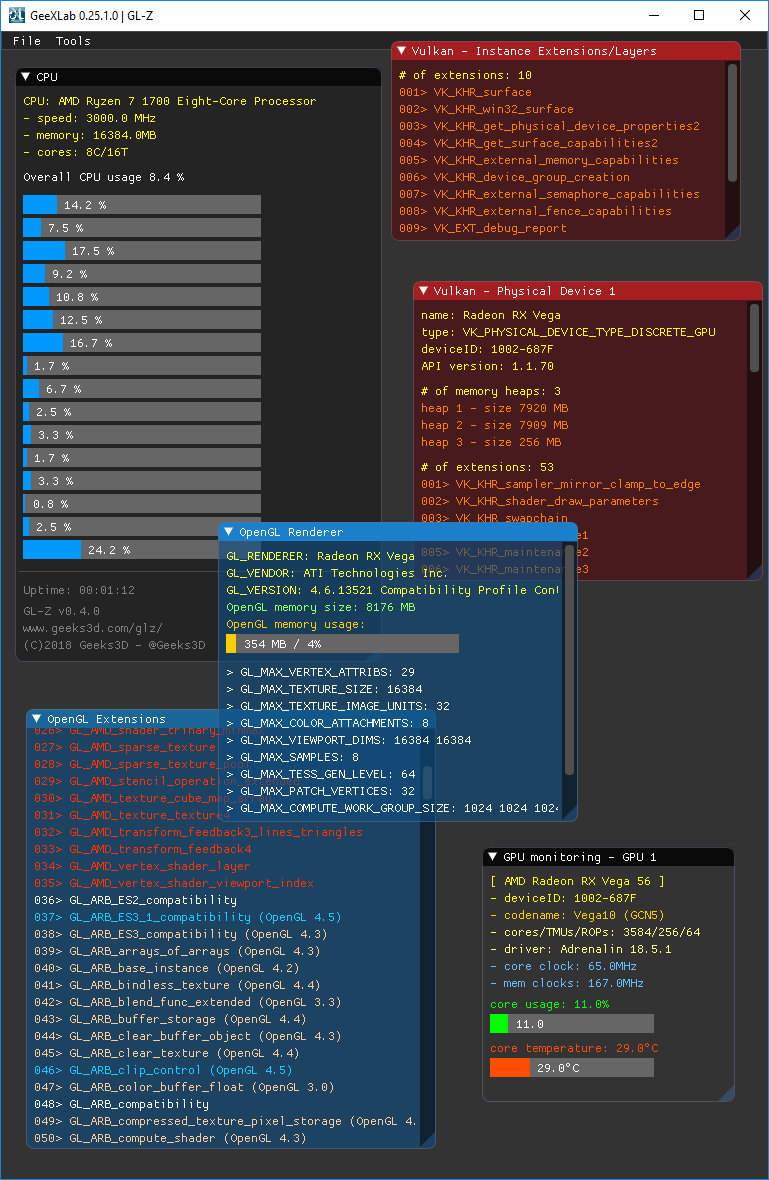Click the deviceID: 1002-687F line in Vulkan panel
Screen dimensions: 769x1180
tap(487, 349)
